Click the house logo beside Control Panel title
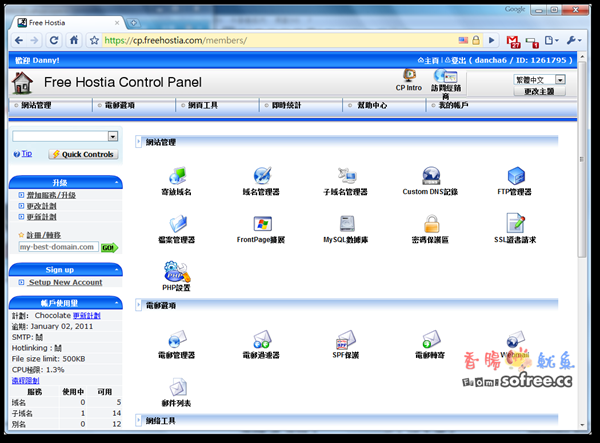 [x=22, y=83]
